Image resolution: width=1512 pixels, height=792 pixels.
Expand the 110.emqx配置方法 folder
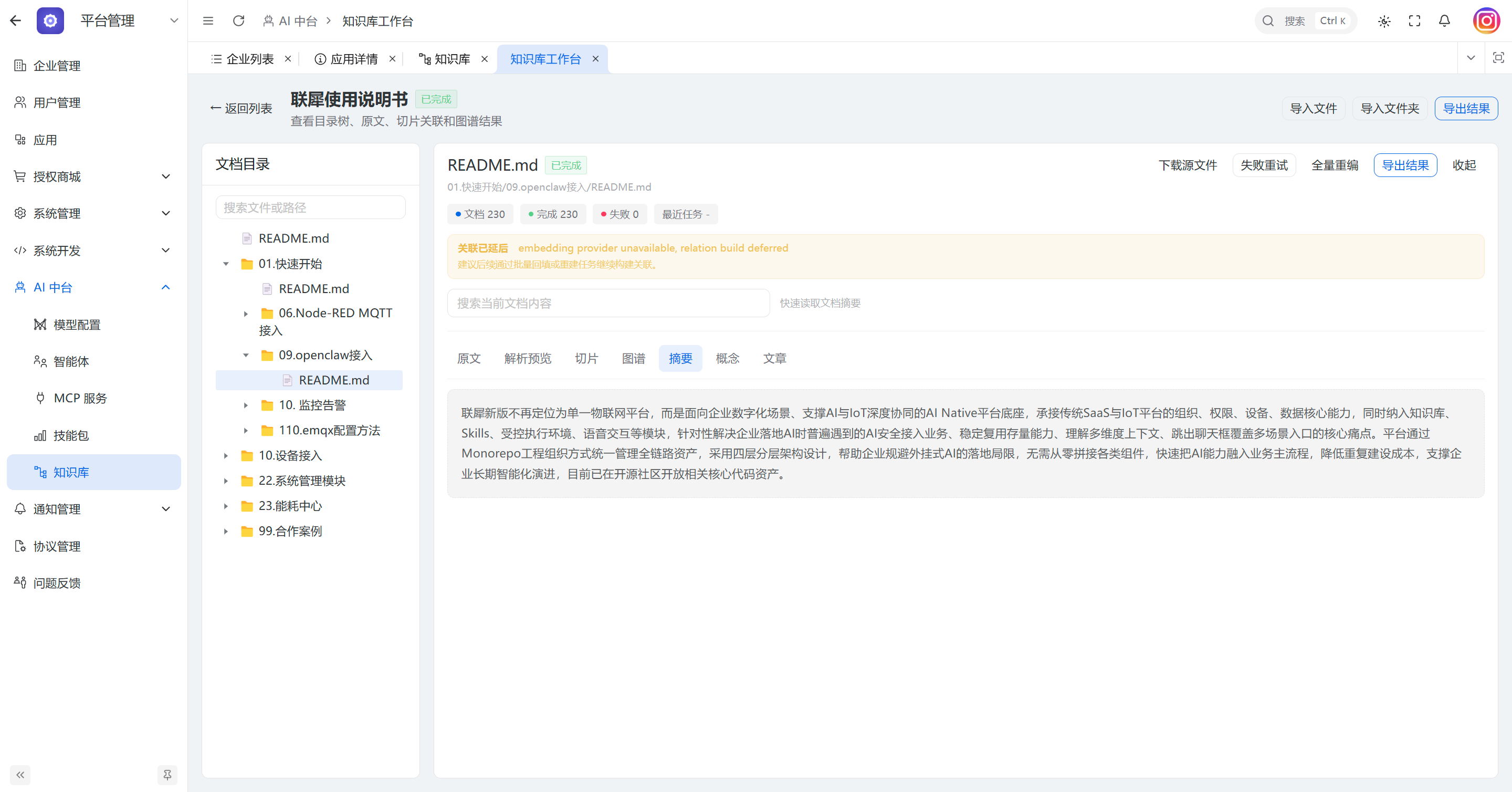pyautogui.click(x=246, y=430)
